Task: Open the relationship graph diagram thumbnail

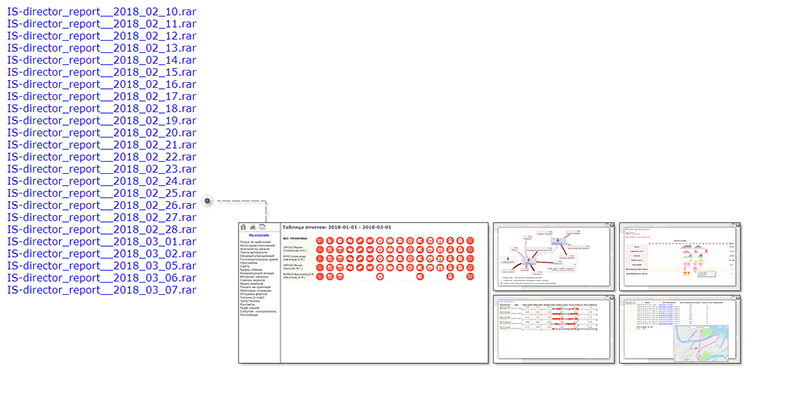Action: [552, 257]
